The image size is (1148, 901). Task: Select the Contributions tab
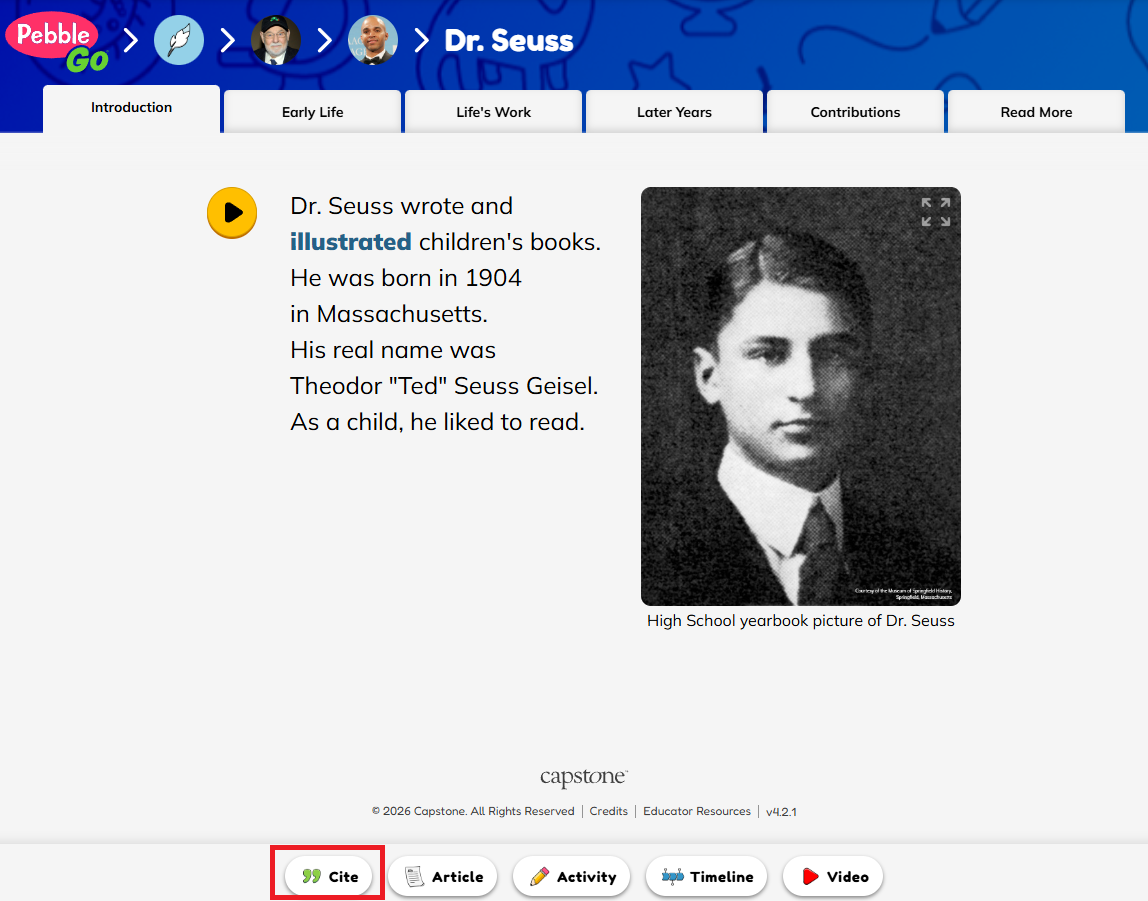pos(855,112)
